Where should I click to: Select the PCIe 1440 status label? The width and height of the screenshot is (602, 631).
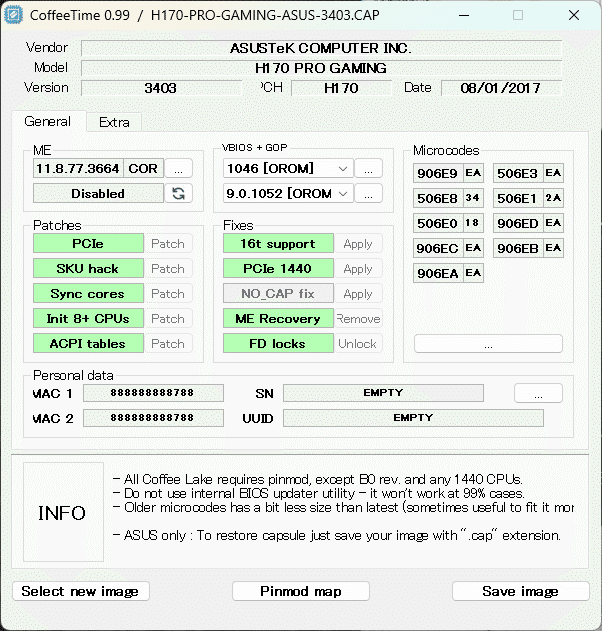coord(278,268)
